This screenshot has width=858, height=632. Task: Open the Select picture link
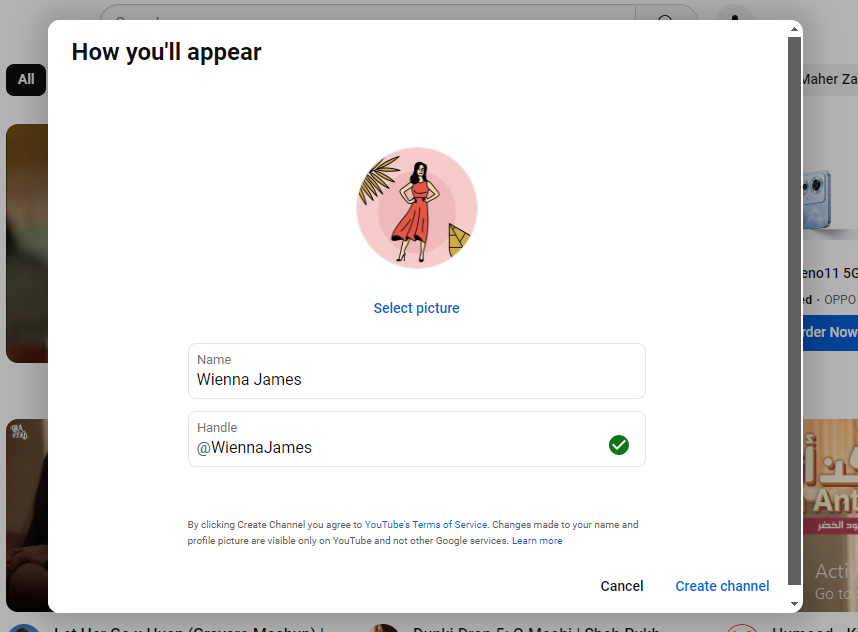416,308
